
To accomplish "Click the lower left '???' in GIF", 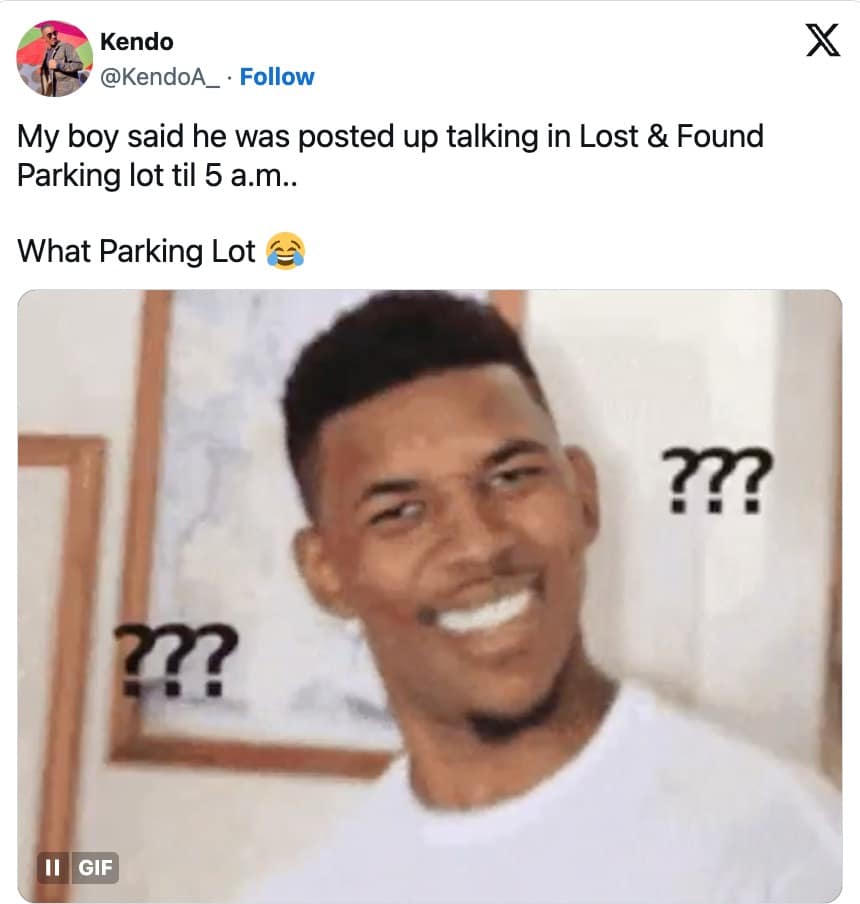I will pyautogui.click(x=175, y=660).
